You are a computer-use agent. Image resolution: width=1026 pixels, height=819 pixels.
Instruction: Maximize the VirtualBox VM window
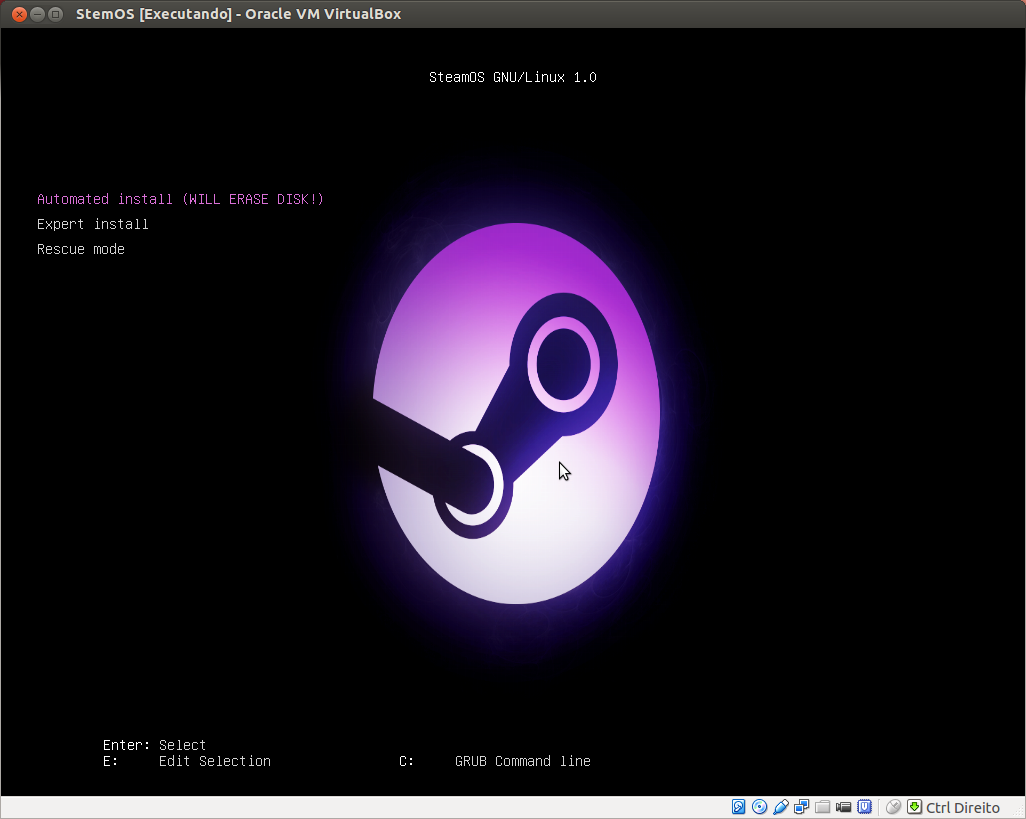coord(56,14)
